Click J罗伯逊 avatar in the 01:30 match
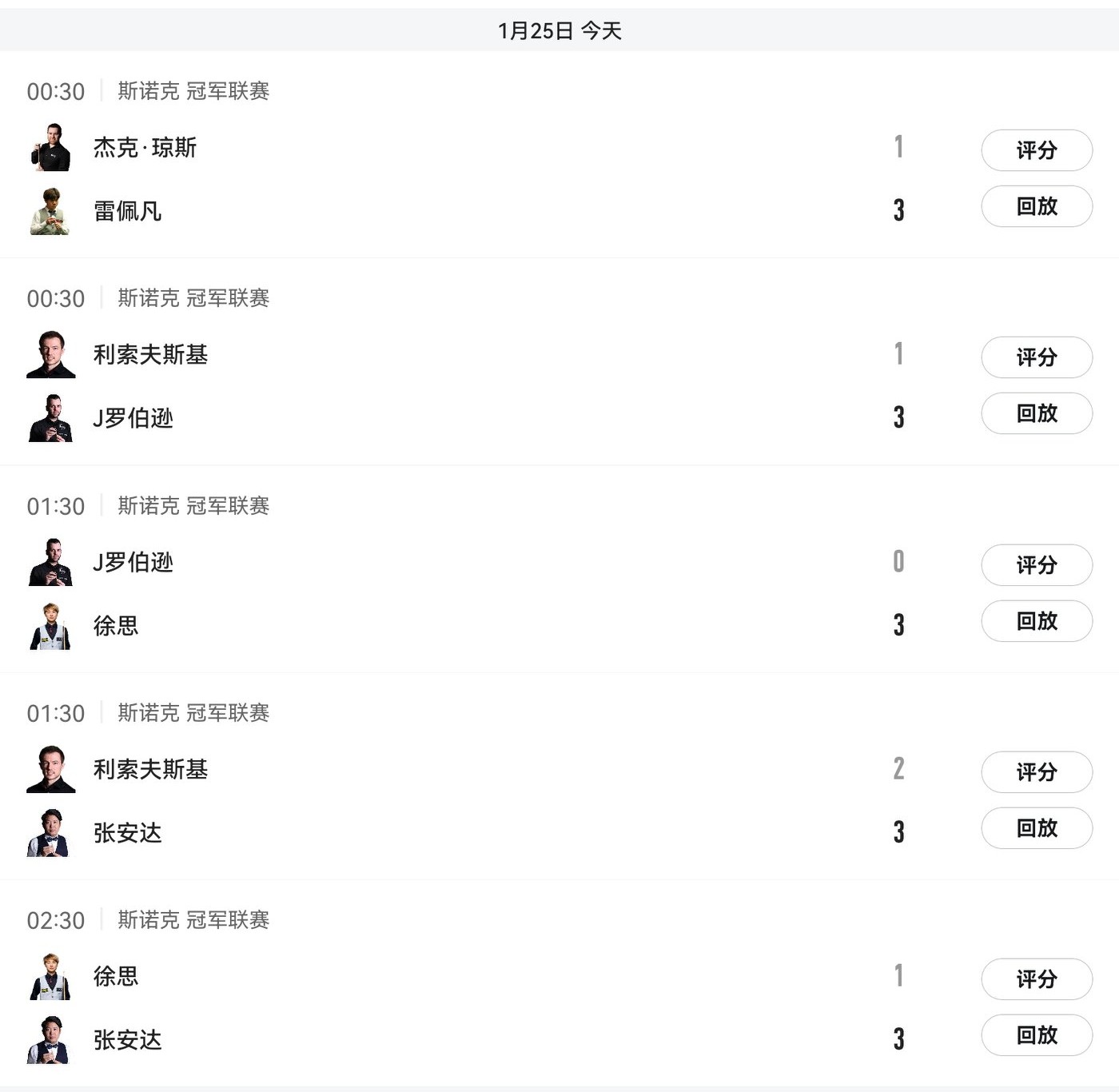Viewport: 1119px width, 1092px height. pyautogui.click(x=50, y=562)
